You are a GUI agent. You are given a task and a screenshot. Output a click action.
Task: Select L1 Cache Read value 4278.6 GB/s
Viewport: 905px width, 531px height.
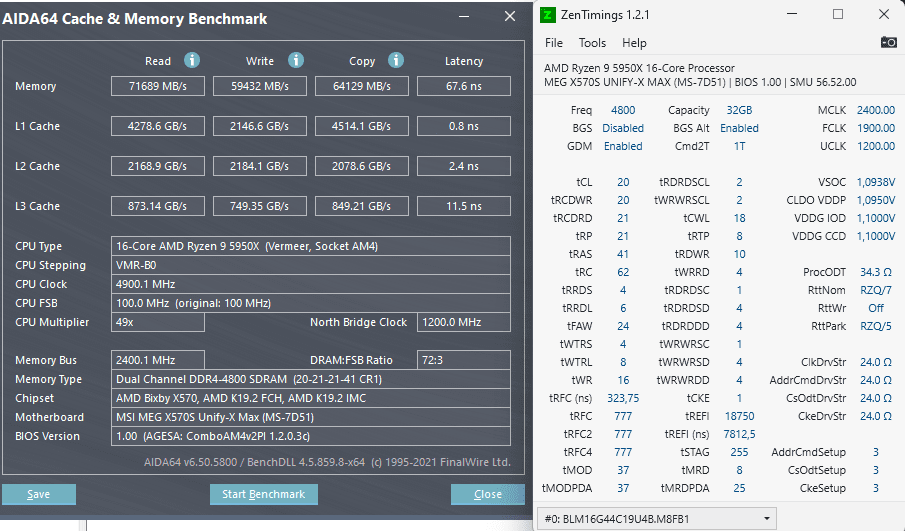(158, 126)
